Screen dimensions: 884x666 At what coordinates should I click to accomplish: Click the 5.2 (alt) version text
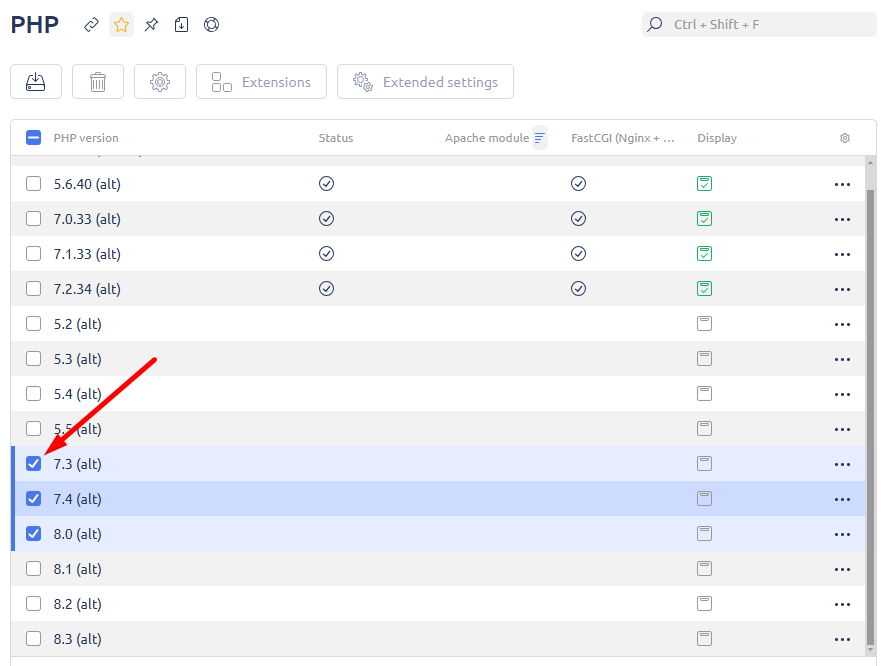[x=77, y=324]
